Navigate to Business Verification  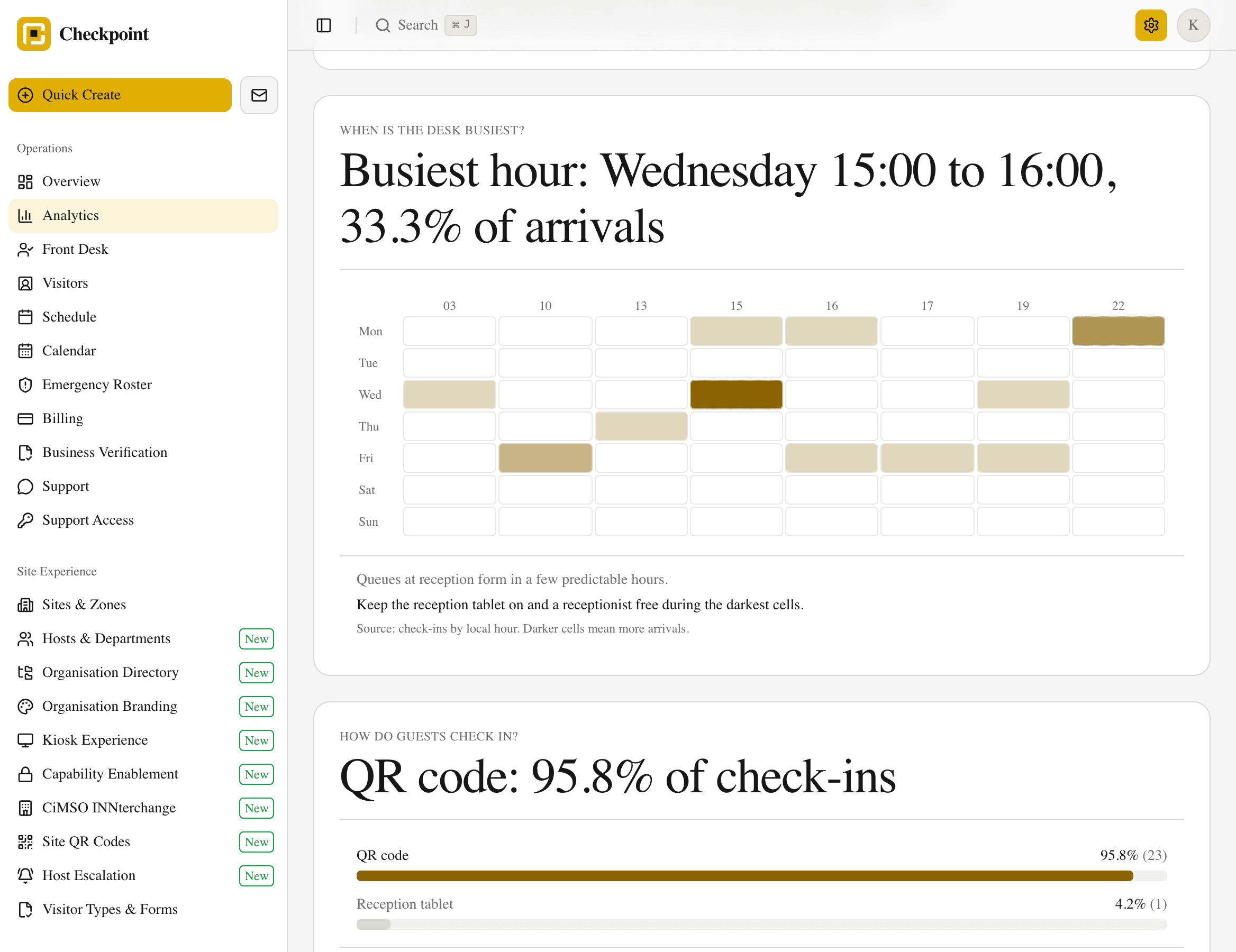coord(143,453)
